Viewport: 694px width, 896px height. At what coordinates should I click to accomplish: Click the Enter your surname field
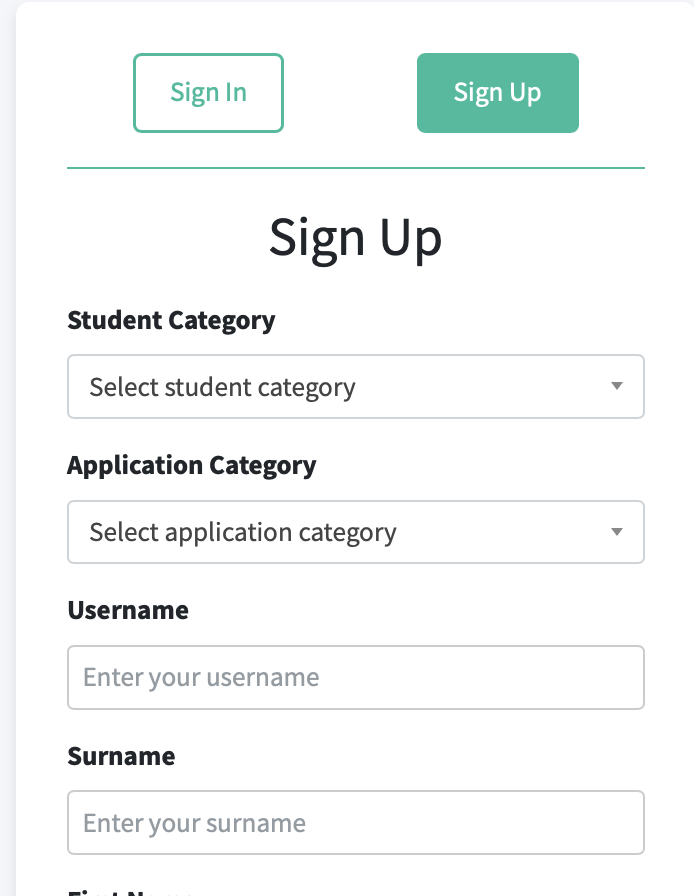point(356,822)
